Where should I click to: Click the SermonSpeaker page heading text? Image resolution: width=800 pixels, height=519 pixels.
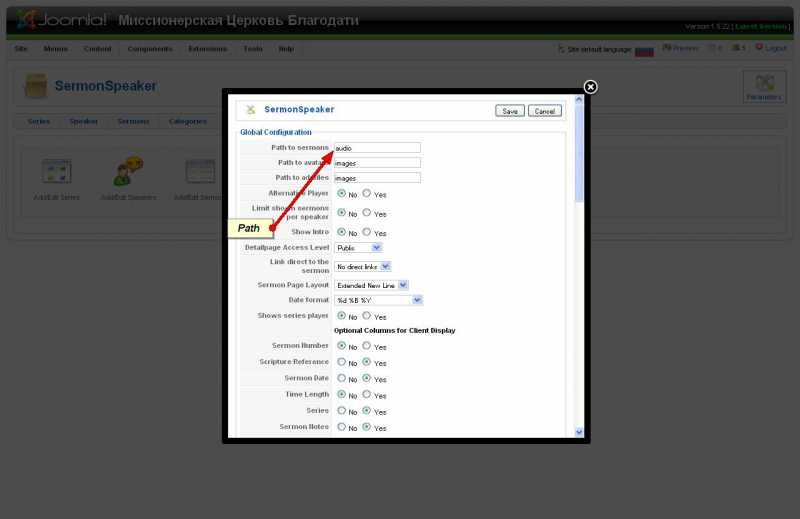point(106,86)
